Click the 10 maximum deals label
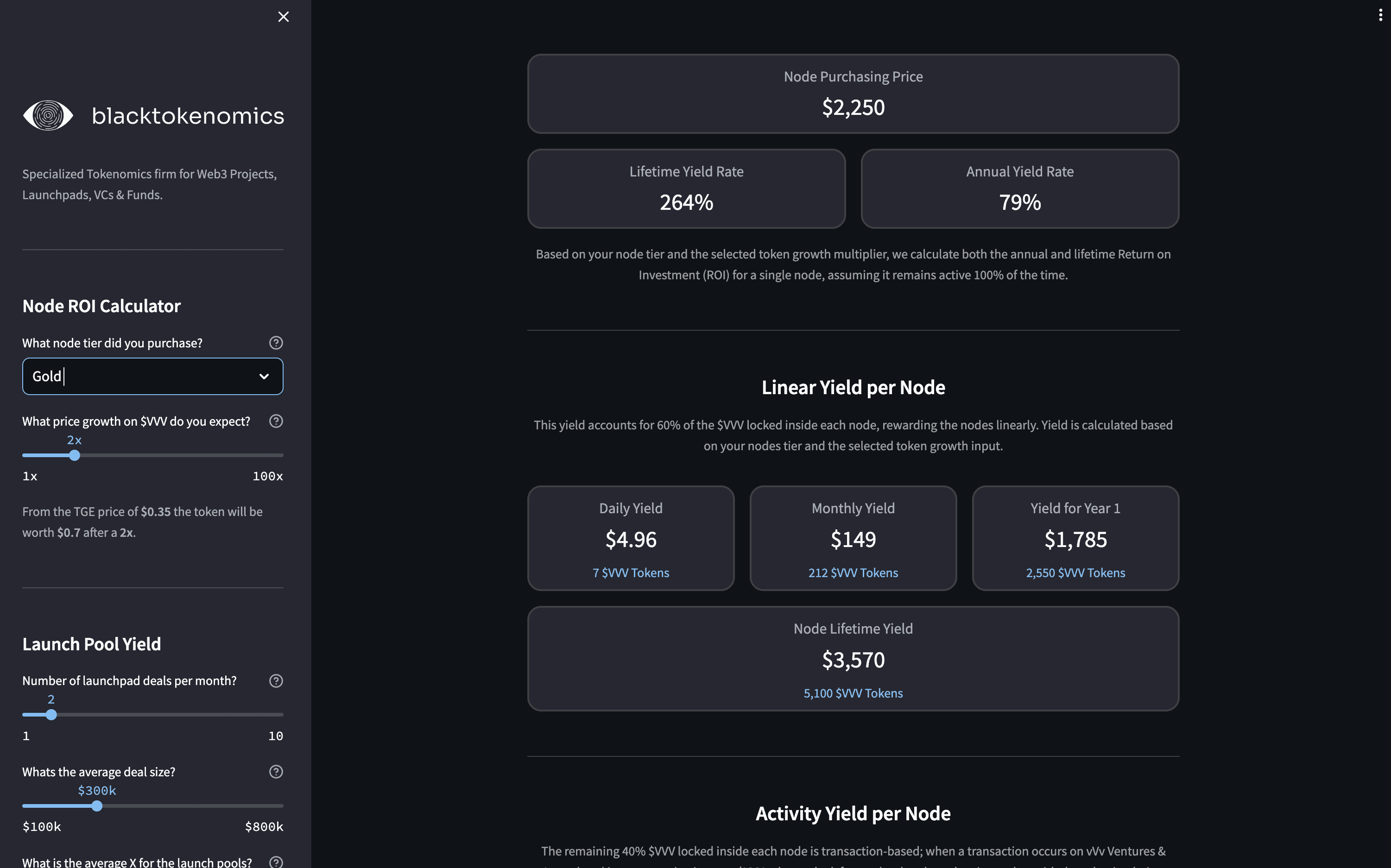1391x868 pixels. pos(276,736)
